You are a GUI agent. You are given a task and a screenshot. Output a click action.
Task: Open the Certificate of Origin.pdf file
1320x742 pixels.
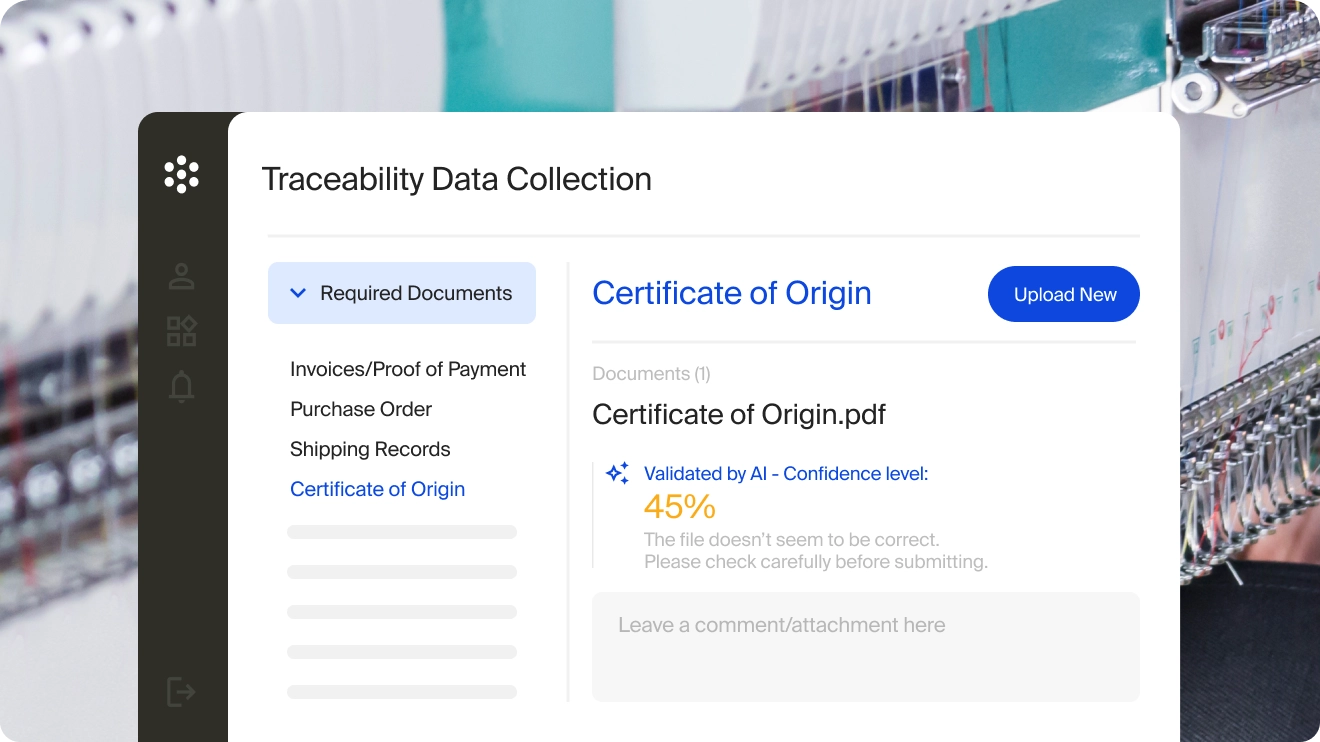[738, 414]
